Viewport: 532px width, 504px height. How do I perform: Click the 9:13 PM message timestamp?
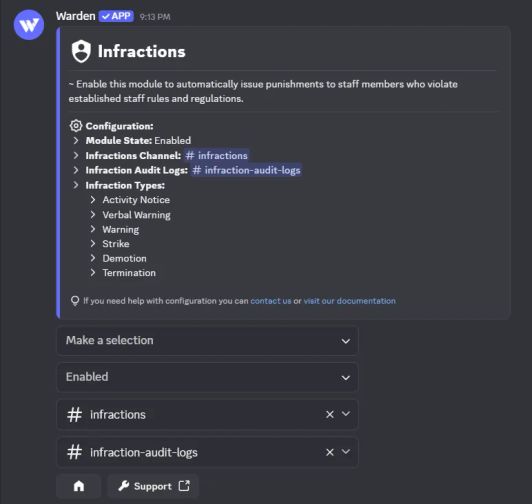coord(155,17)
